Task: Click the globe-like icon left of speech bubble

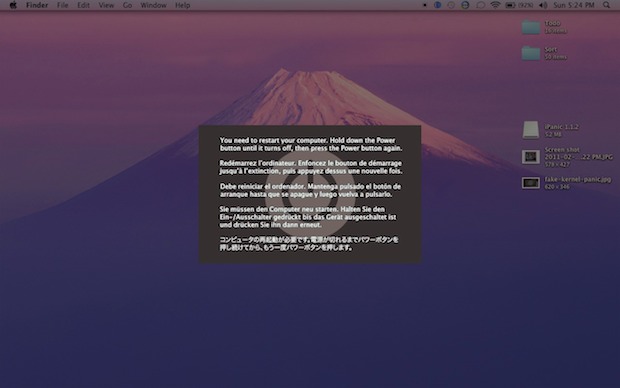Action: click(465, 5)
